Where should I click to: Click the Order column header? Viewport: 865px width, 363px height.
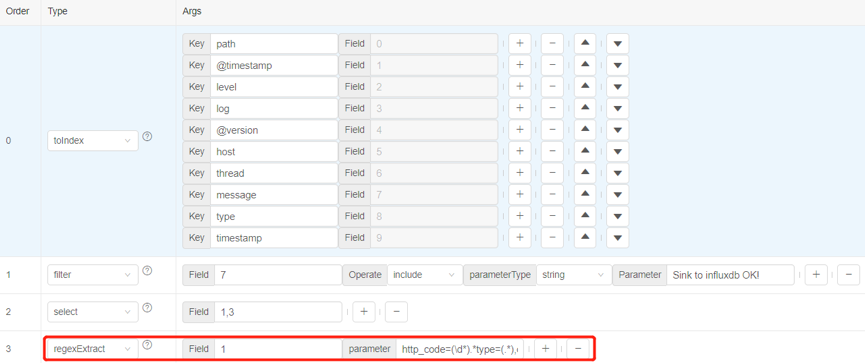coord(17,11)
